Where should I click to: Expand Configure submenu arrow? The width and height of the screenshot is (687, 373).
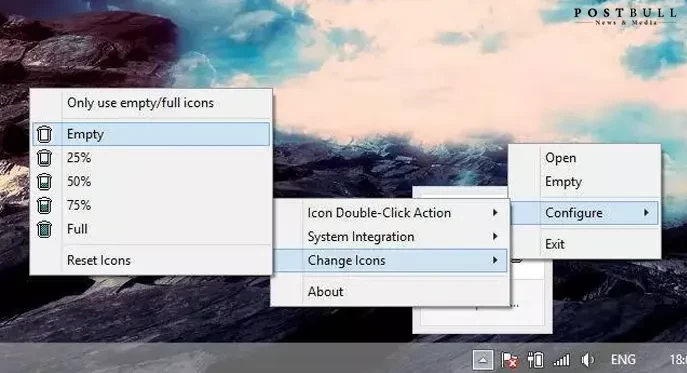click(646, 213)
